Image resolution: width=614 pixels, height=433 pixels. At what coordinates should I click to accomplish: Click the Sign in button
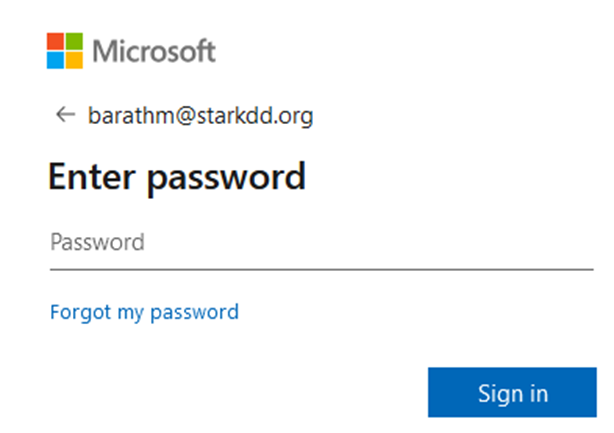[512, 392]
